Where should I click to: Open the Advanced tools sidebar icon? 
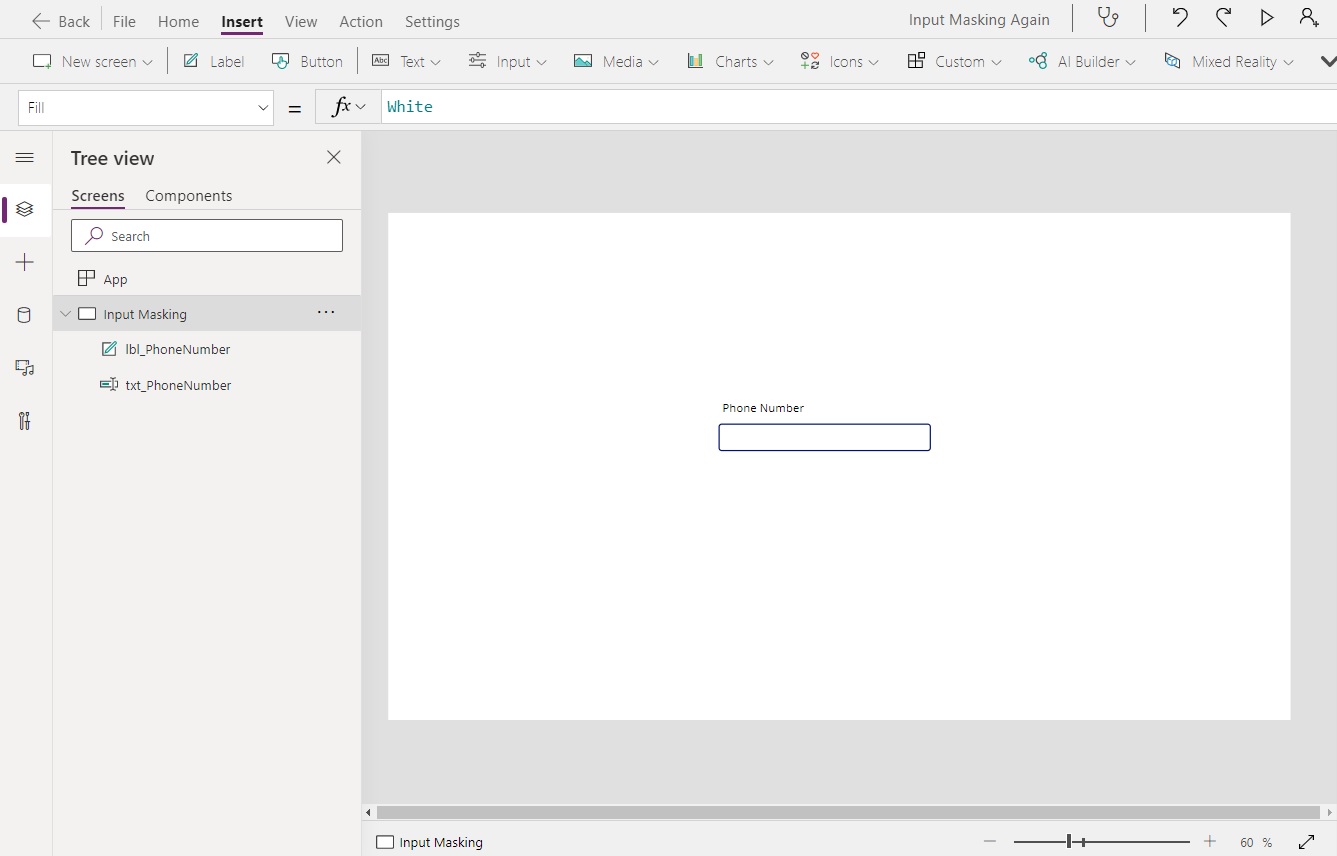point(25,421)
